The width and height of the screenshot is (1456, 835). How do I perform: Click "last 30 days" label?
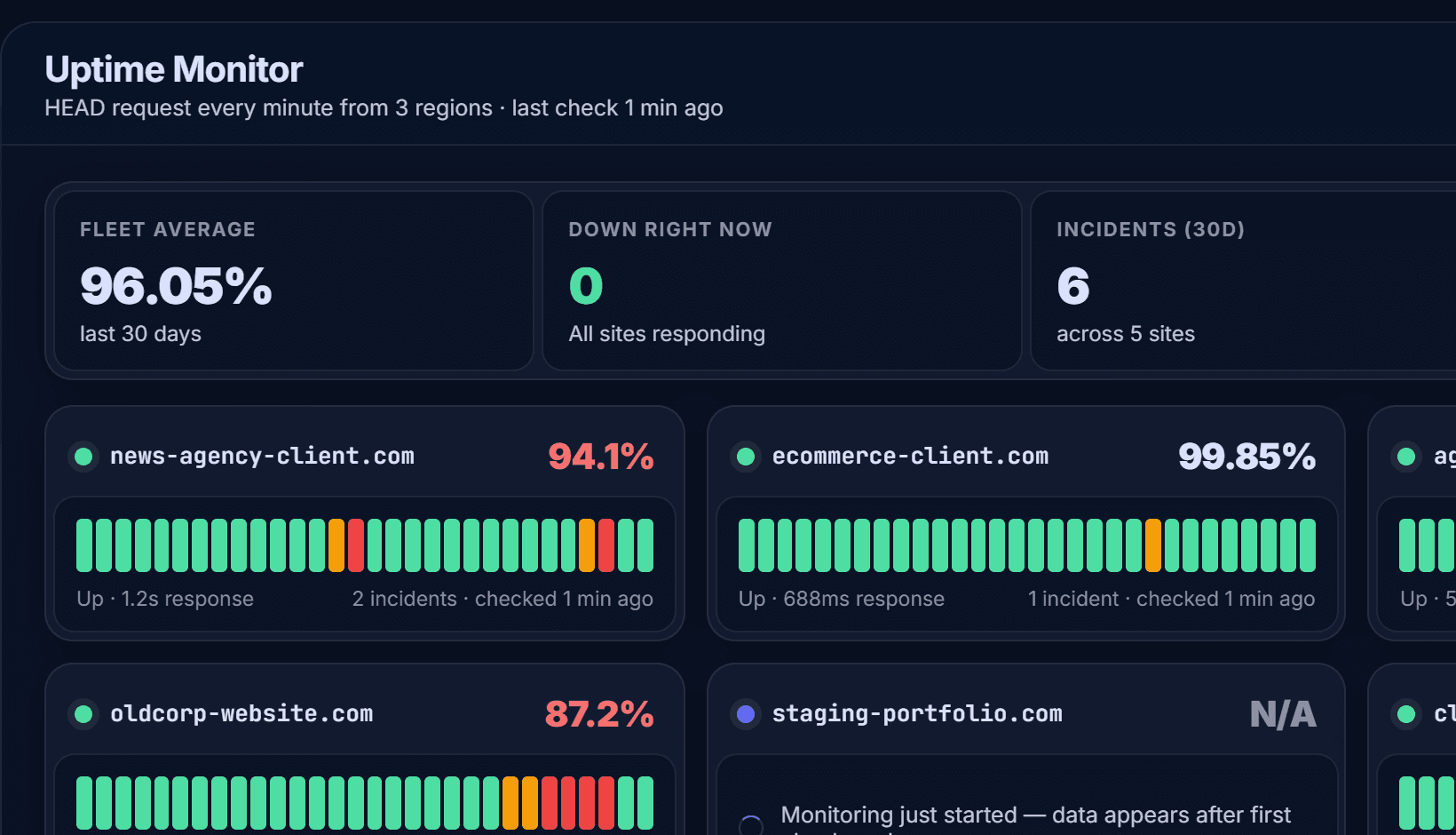140,334
